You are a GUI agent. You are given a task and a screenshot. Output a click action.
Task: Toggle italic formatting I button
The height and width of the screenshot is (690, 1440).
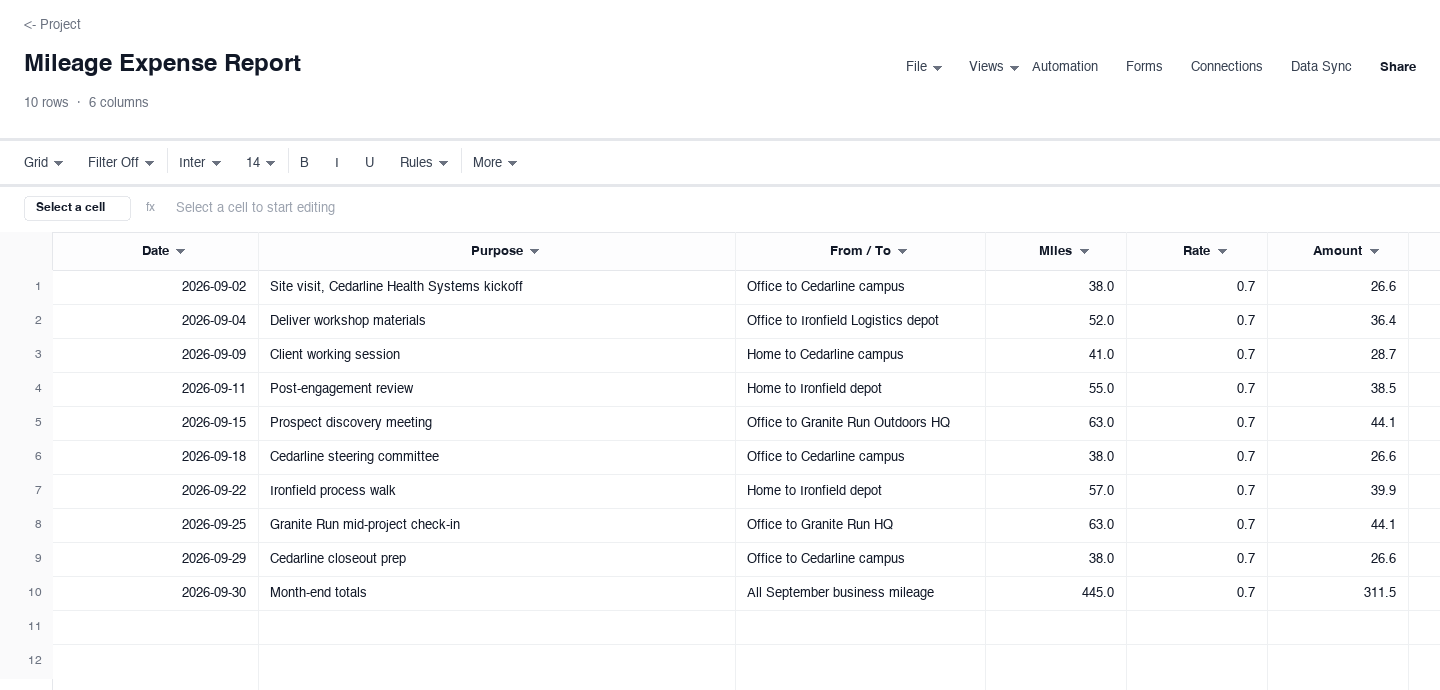[x=337, y=163]
